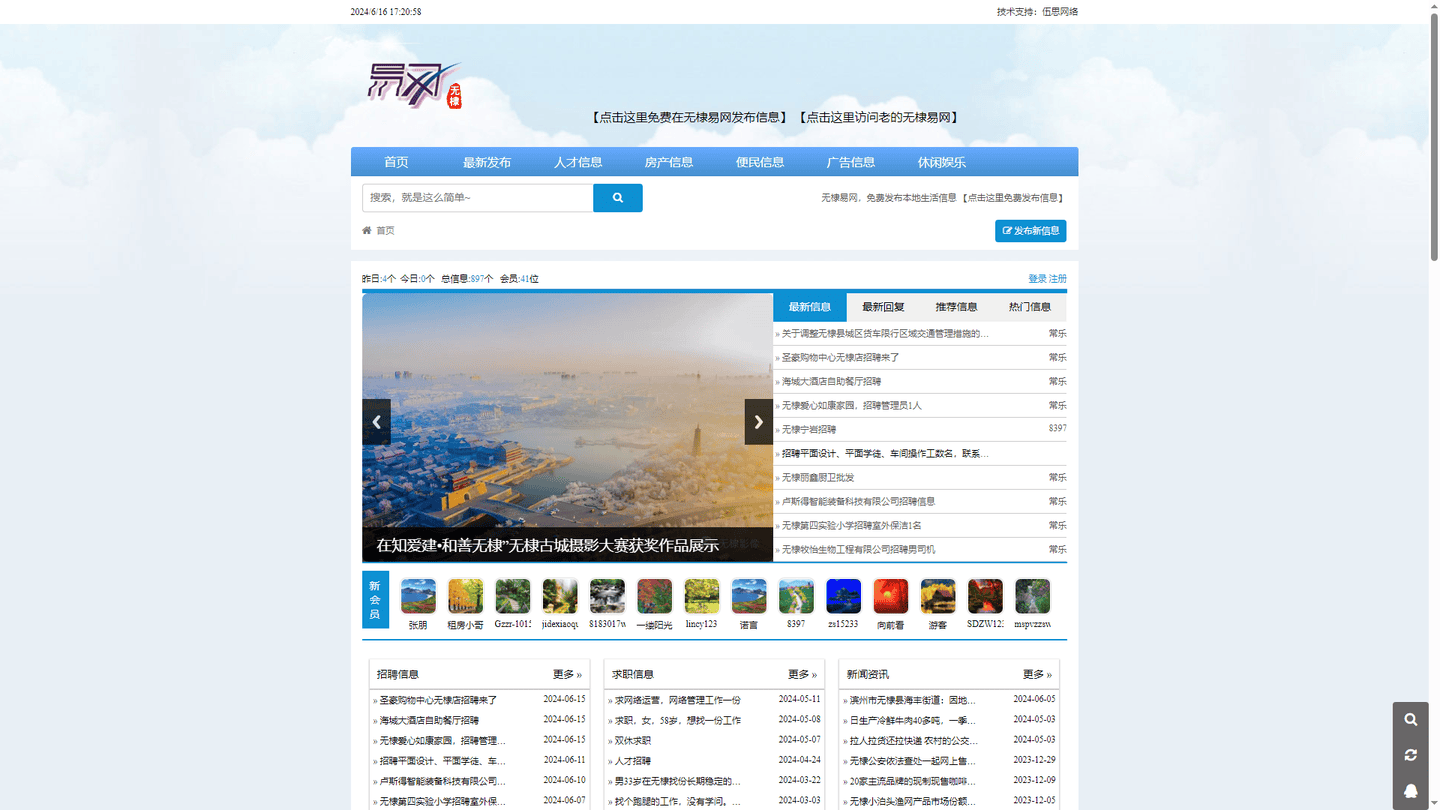This screenshot has height=810, width=1440.
Task: Click 伍思网络 tech support link
Action: (x=1060, y=12)
